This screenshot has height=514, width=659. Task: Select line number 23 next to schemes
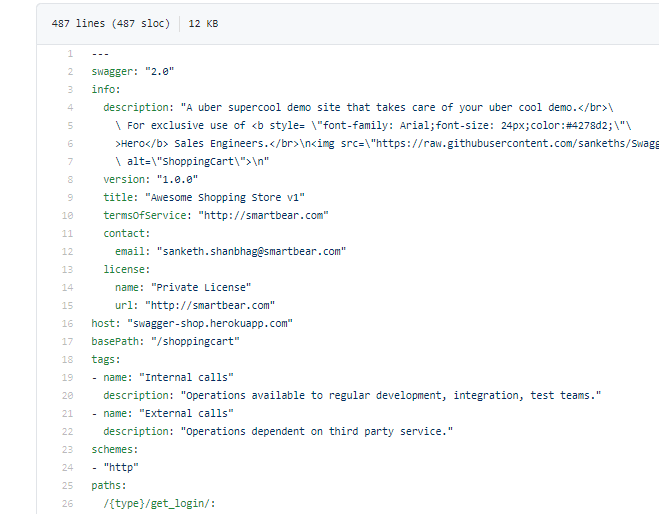(x=67, y=450)
